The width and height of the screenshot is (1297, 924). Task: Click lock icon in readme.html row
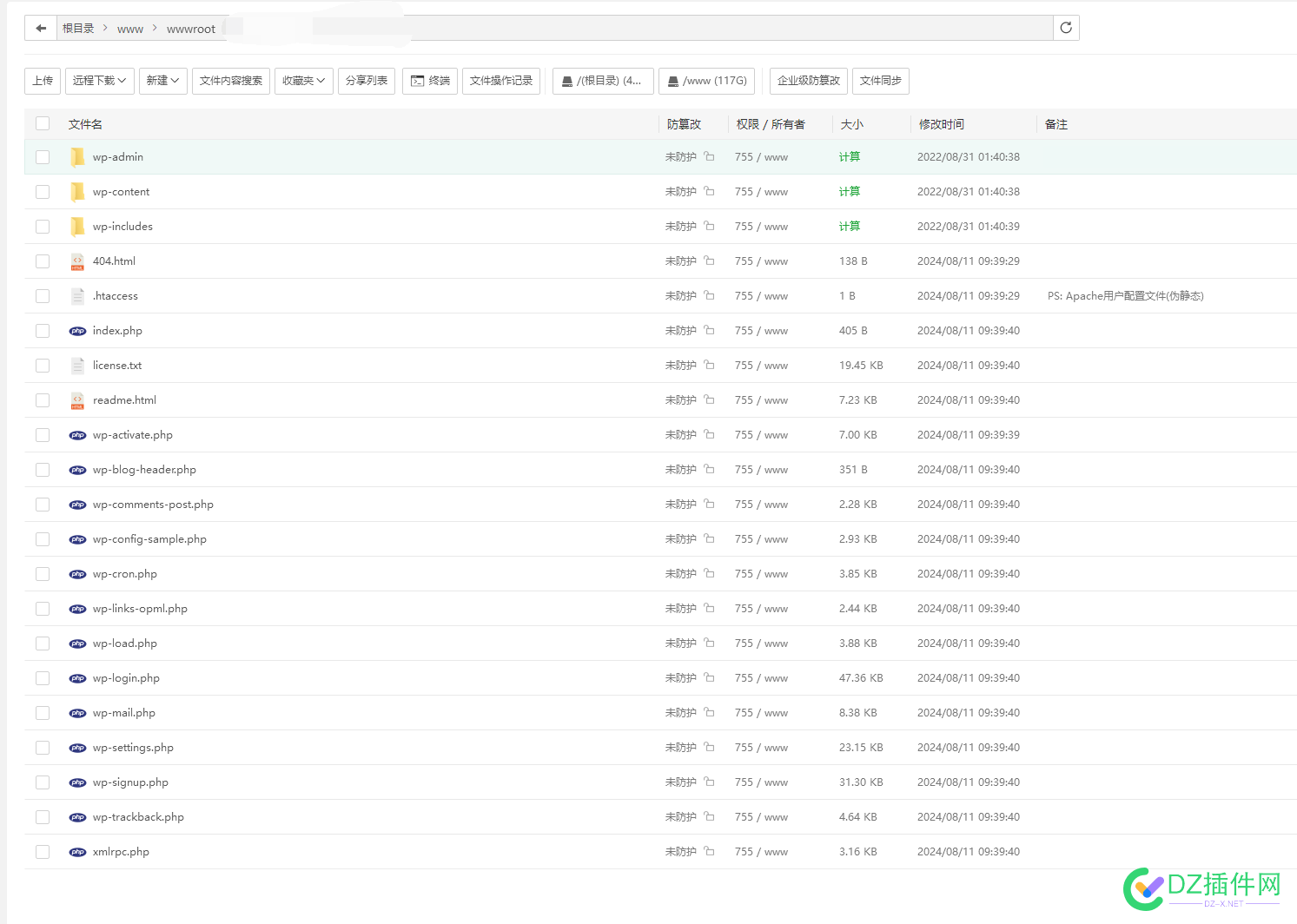[x=709, y=399]
